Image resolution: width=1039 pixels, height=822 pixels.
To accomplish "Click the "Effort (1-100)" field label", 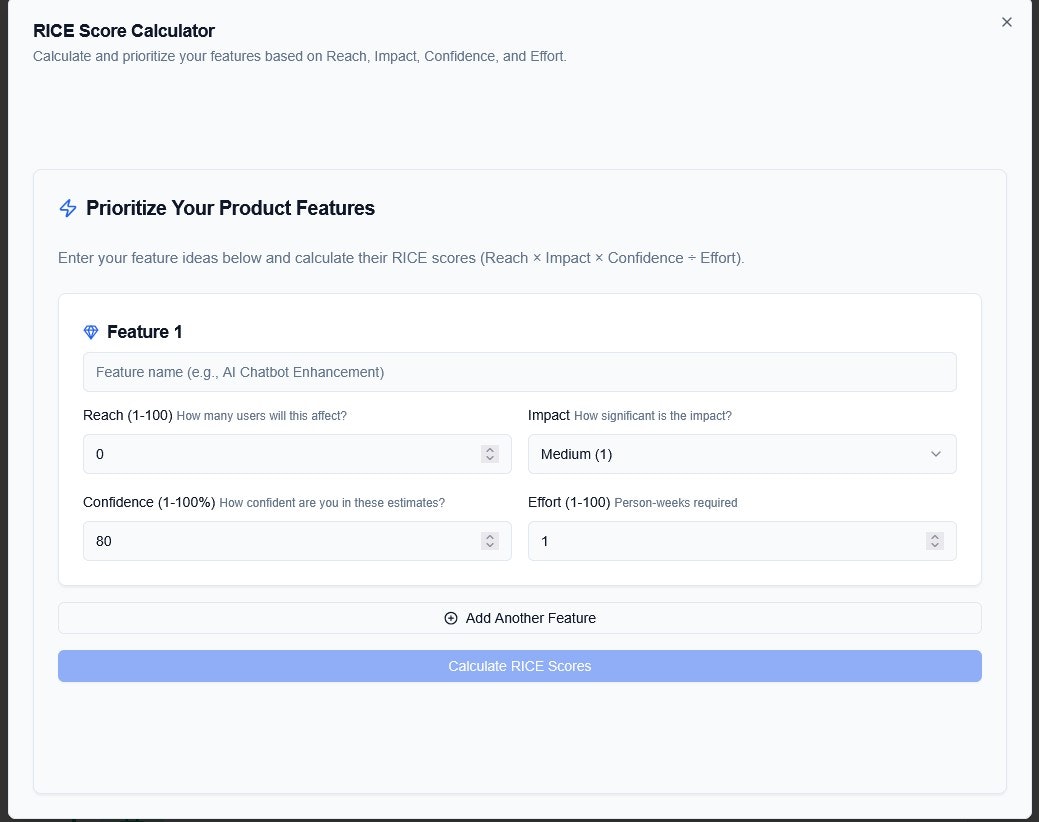I will tap(569, 502).
